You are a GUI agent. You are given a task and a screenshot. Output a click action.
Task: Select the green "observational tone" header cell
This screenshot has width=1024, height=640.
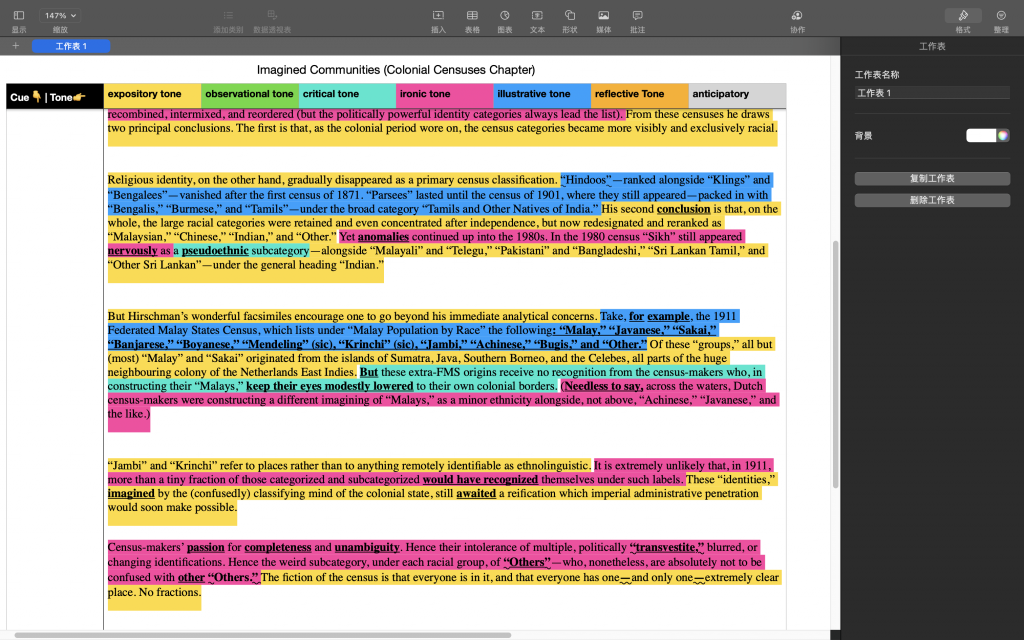pyautogui.click(x=250, y=95)
